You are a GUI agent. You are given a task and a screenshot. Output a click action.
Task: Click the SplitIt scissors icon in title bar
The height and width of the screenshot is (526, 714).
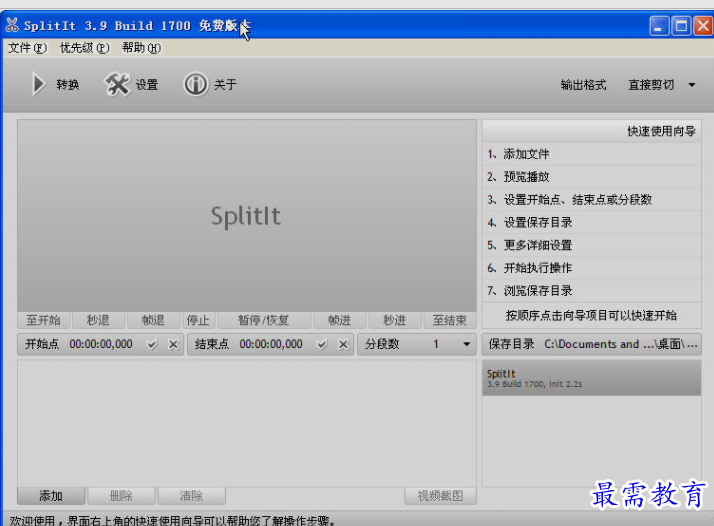click(x=12, y=25)
